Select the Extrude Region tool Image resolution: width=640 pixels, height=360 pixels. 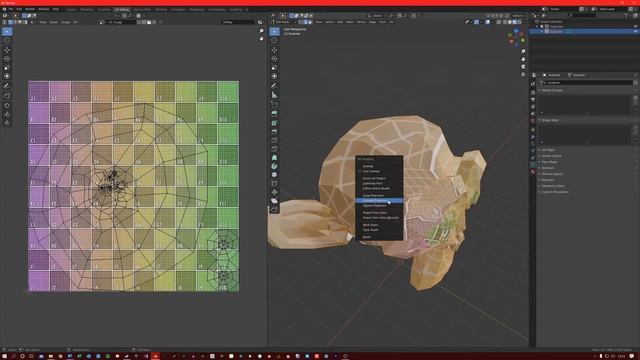click(x=274, y=113)
